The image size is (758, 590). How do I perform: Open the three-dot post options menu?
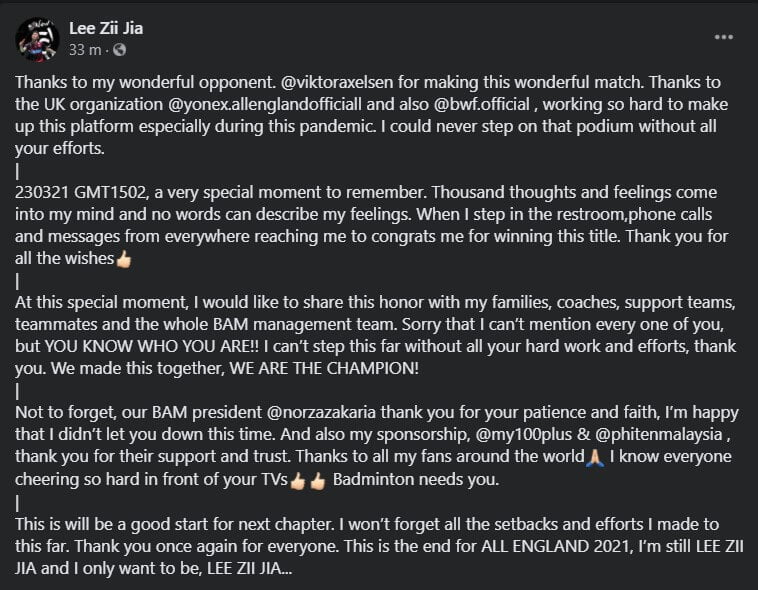pyautogui.click(x=723, y=37)
